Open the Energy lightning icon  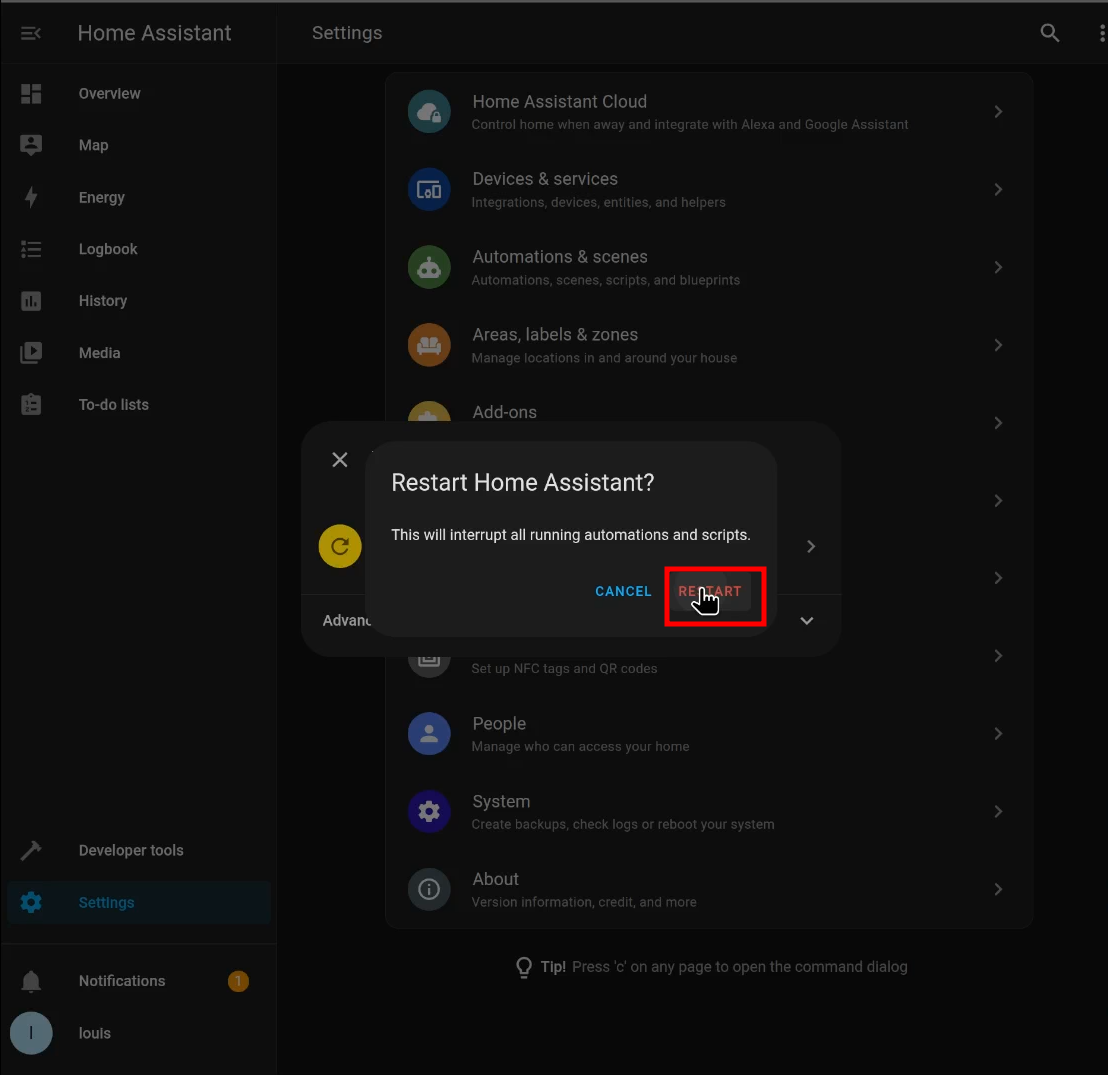(x=31, y=197)
